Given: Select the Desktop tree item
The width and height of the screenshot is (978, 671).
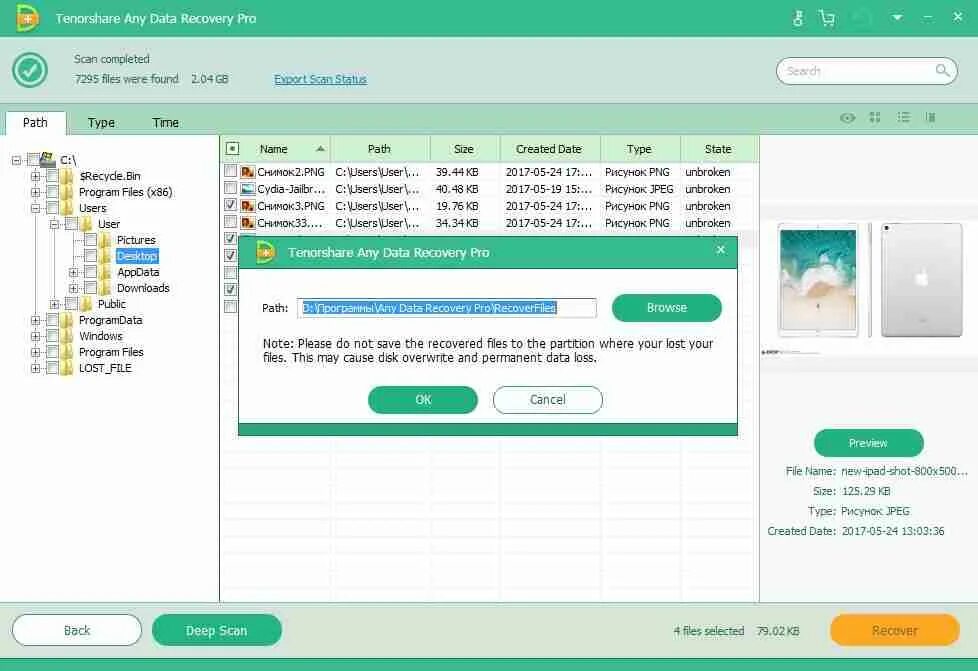Looking at the screenshot, I should tap(137, 256).
